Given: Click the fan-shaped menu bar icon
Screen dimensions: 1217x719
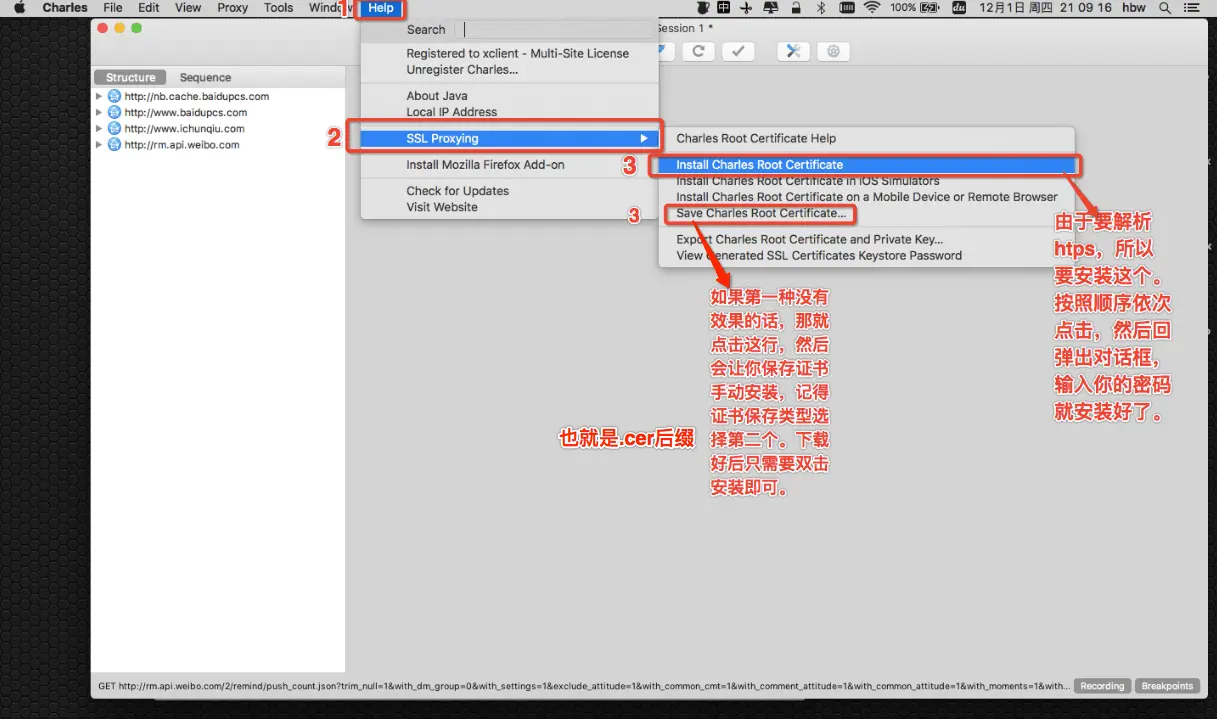Looking at the screenshot, I should 746,8.
